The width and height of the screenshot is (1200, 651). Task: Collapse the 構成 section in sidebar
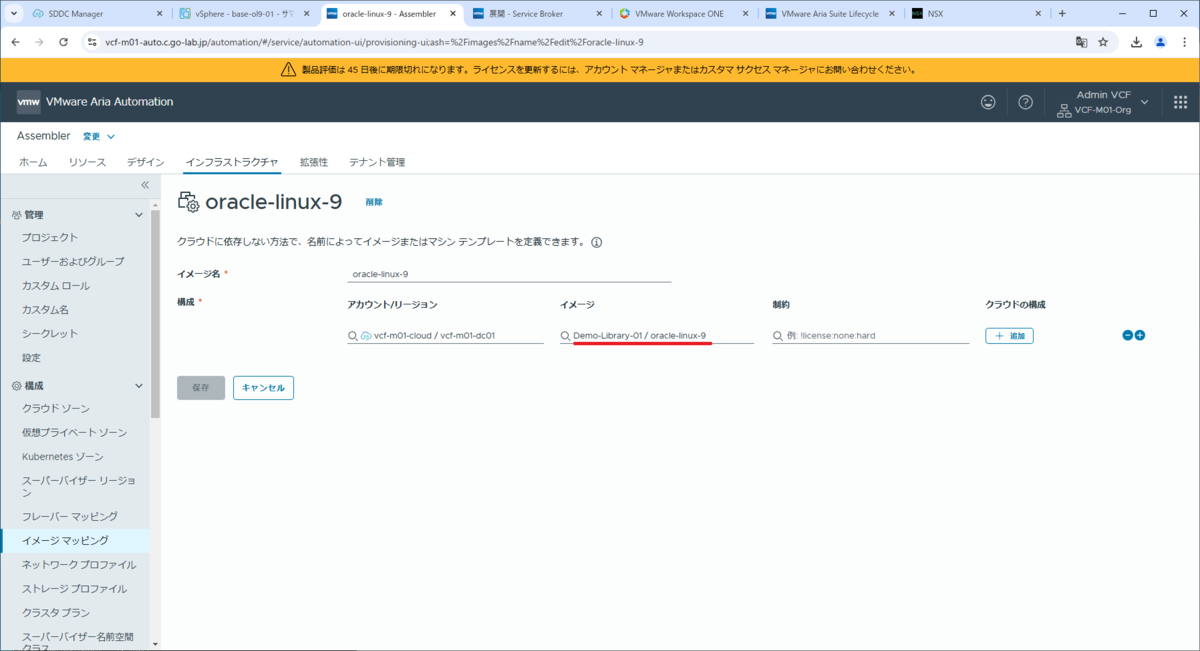[x=139, y=385]
